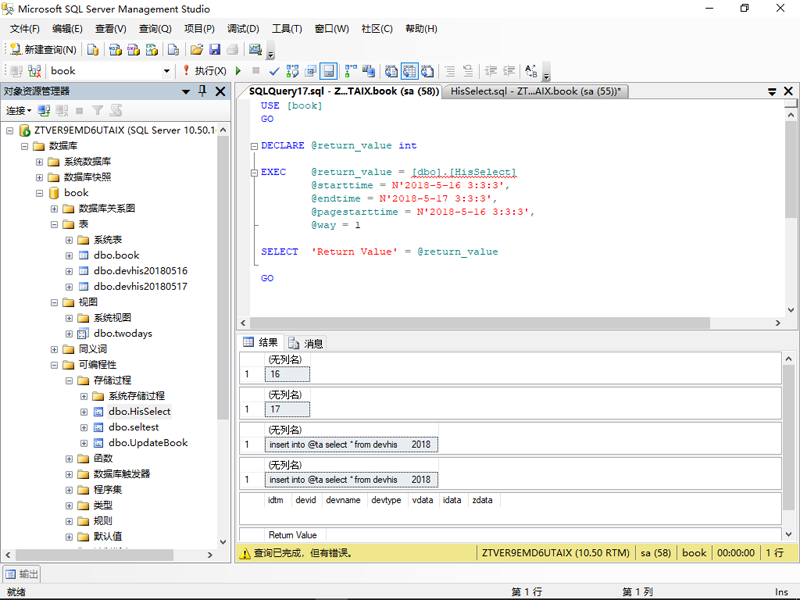The width and height of the screenshot is (800, 600).
Task: Switch to the 消息 messages tab
Action: pos(306,343)
